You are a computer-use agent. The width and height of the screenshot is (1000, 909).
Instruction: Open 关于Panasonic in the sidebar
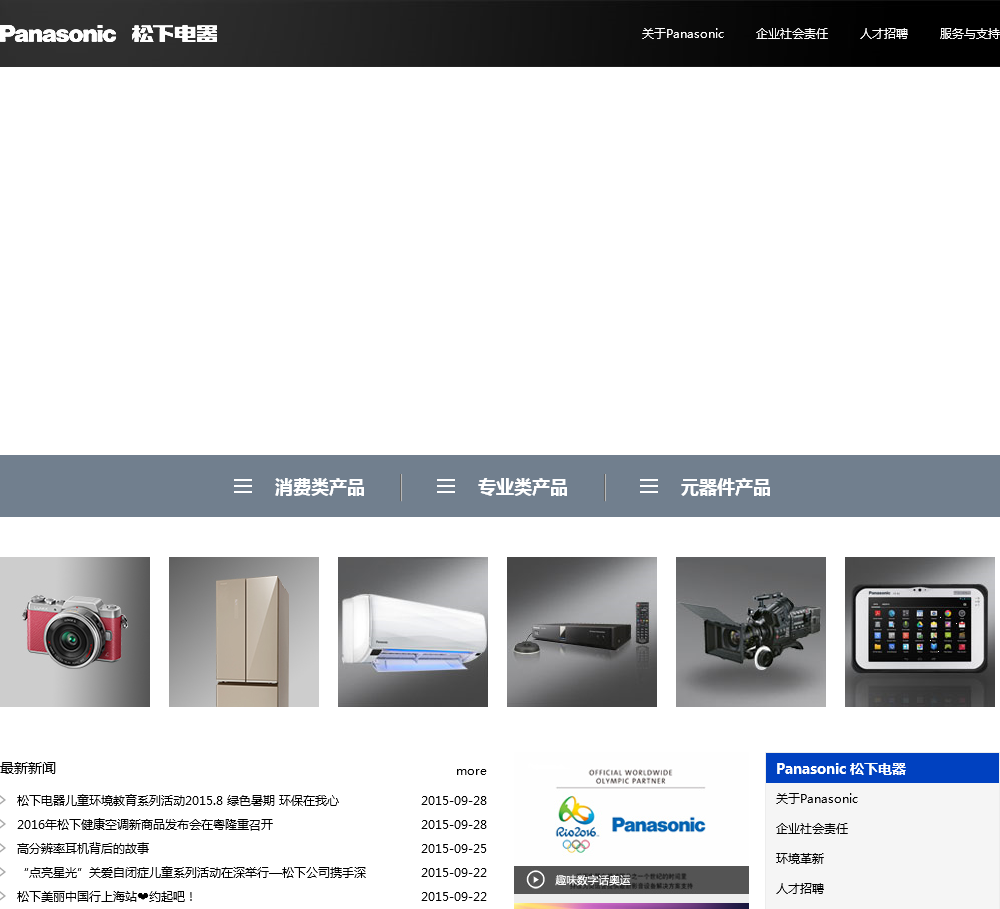[x=816, y=799]
